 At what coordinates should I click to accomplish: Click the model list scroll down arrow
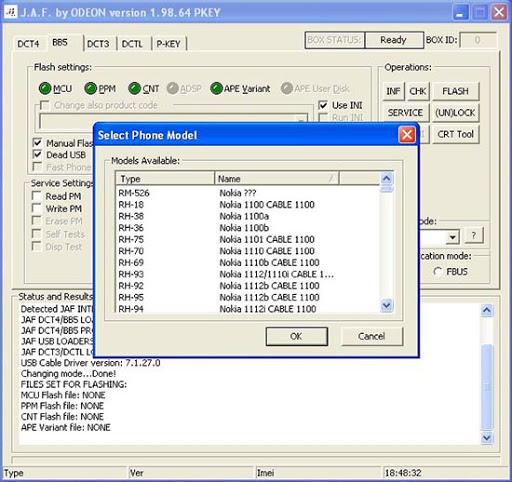click(387, 305)
